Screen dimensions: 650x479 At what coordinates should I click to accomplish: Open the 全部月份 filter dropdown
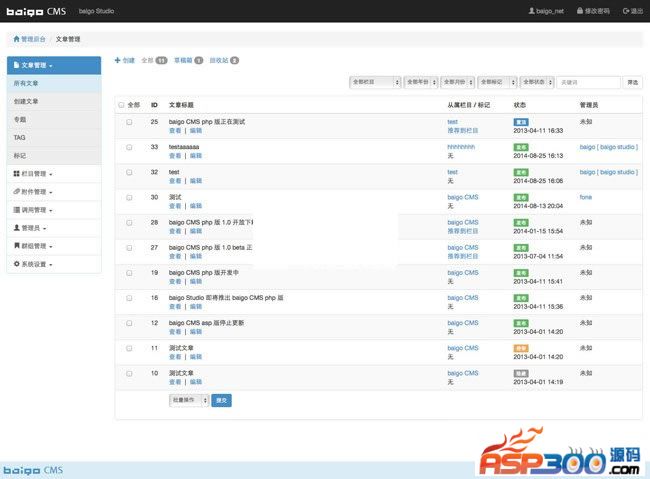point(458,82)
